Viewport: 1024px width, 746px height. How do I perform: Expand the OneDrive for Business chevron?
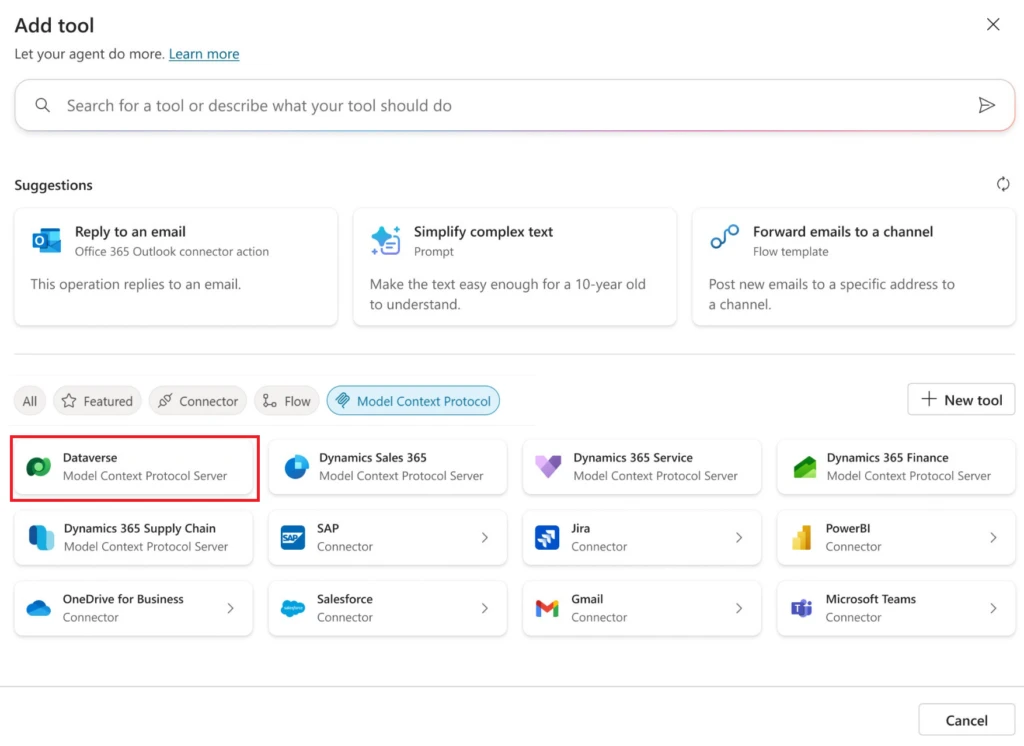pos(231,608)
